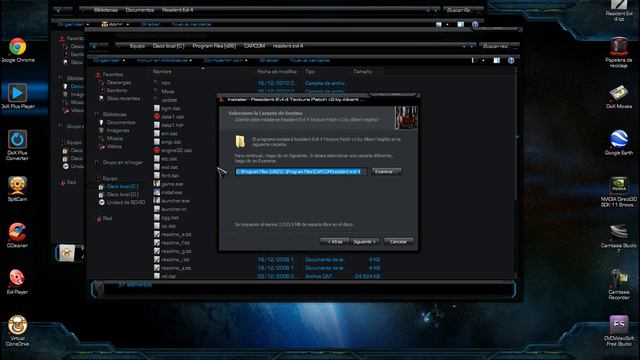The width and height of the screenshot is (640, 360).
Task: Click CAPCOM in the address breadcrumb
Action: tap(254, 46)
